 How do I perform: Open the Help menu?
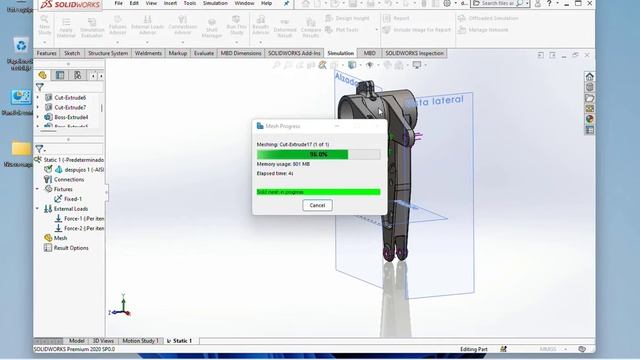[x=267, y=3]
